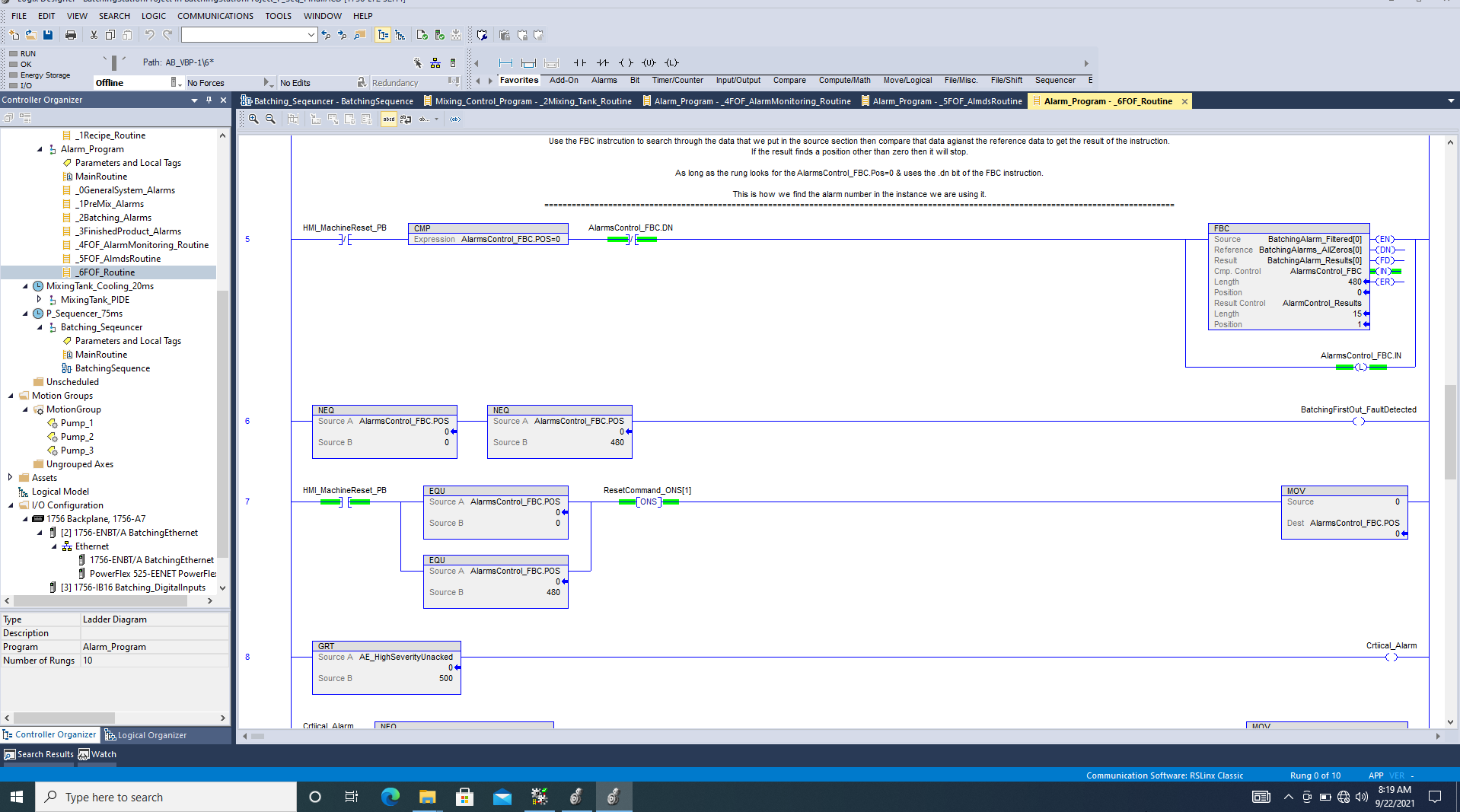The image size is (1460, 812).
Task: Open the Microsoft Edge taskbar icon
Action: (390, 797)
